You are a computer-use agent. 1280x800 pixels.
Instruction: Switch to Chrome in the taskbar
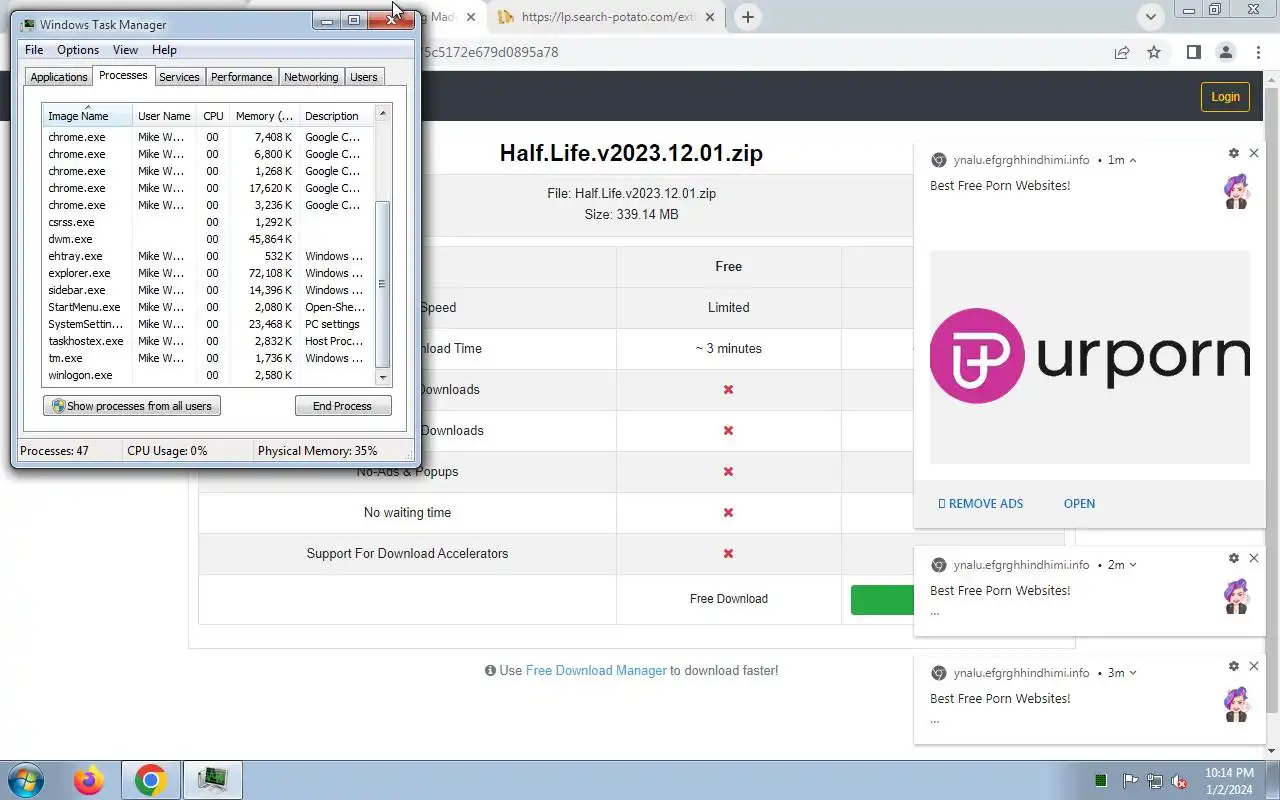pos(151,780)
